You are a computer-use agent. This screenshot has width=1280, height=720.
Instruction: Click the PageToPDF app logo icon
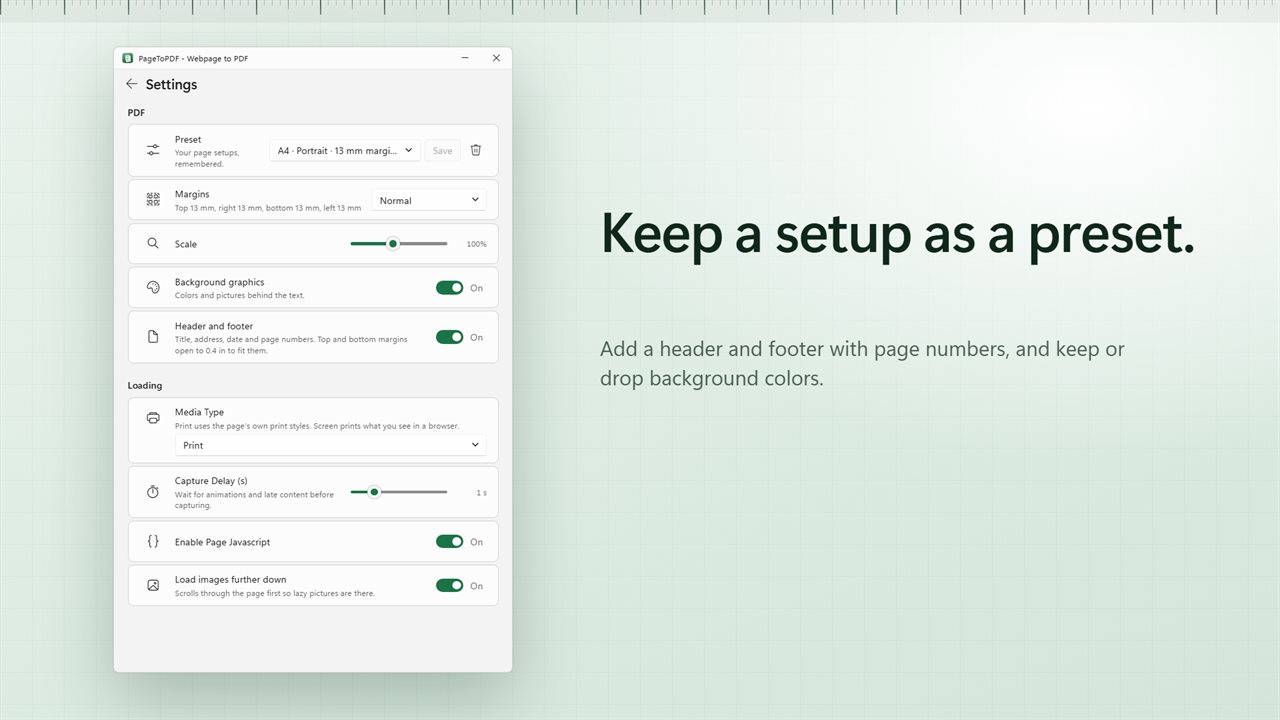[128, 58]
